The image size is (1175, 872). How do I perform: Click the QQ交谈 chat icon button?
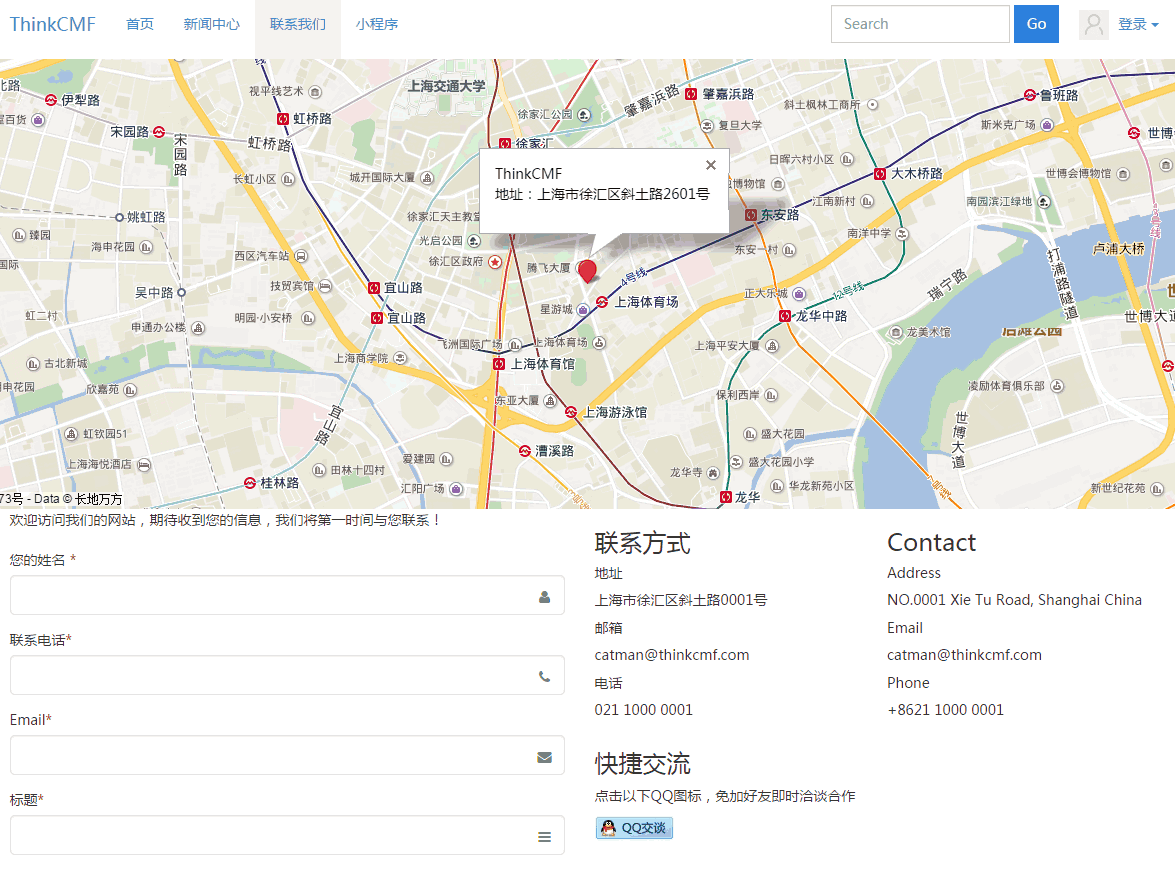pyautogui.click(x=634, y=828)
